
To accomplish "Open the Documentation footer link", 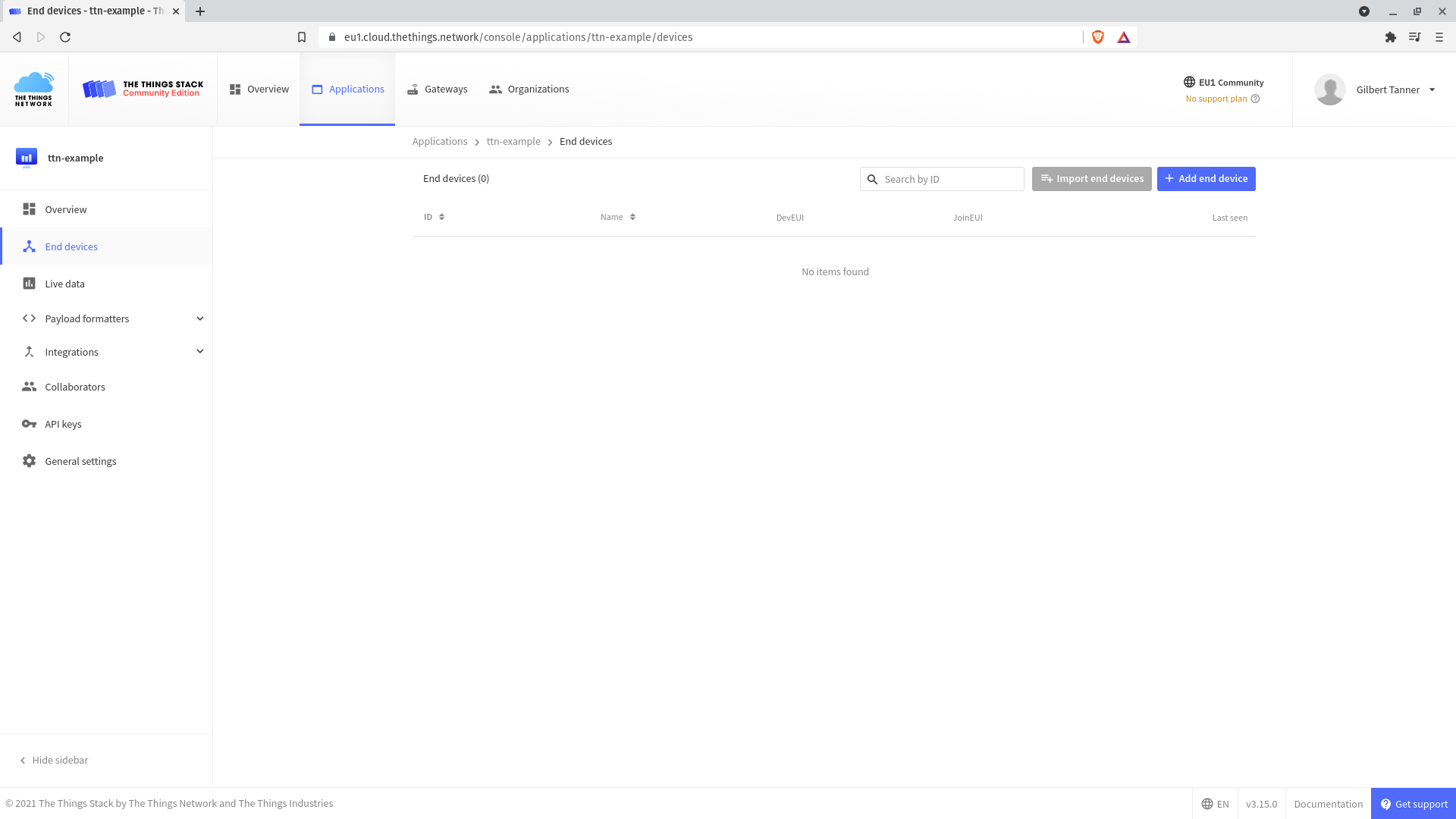I will point(1328,804).
